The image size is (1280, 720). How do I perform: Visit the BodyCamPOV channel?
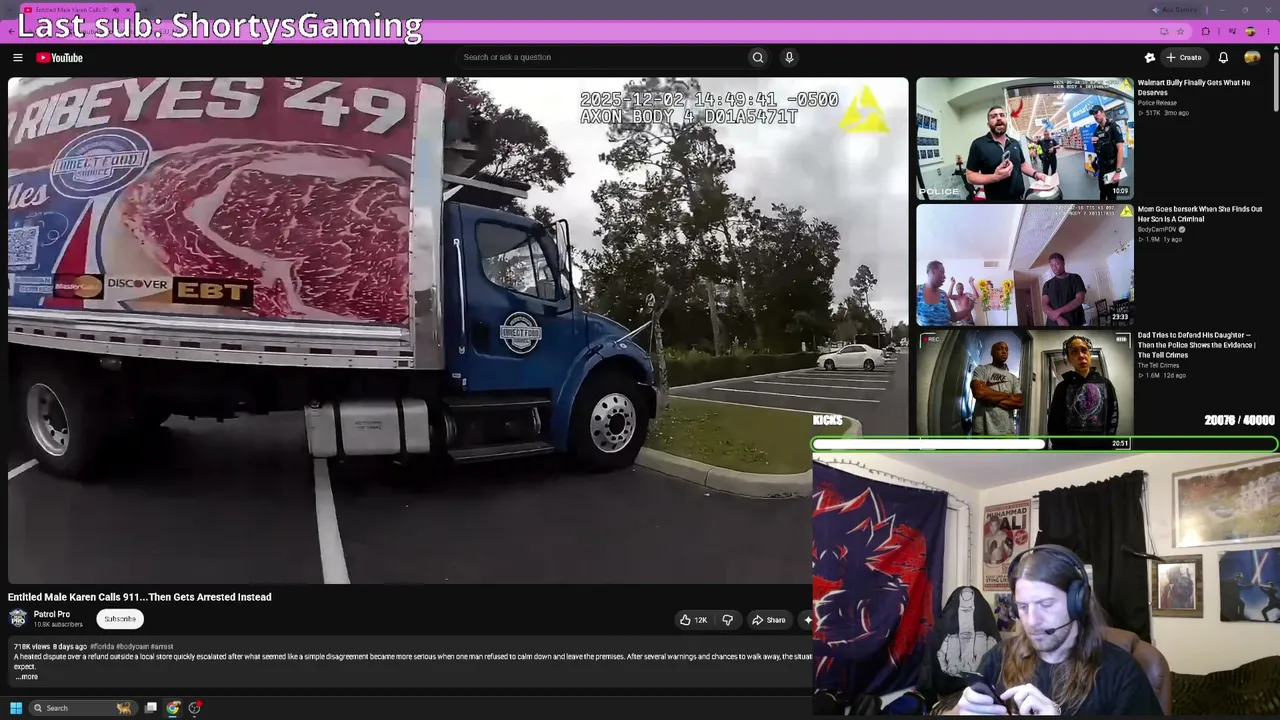point(1159,230)
